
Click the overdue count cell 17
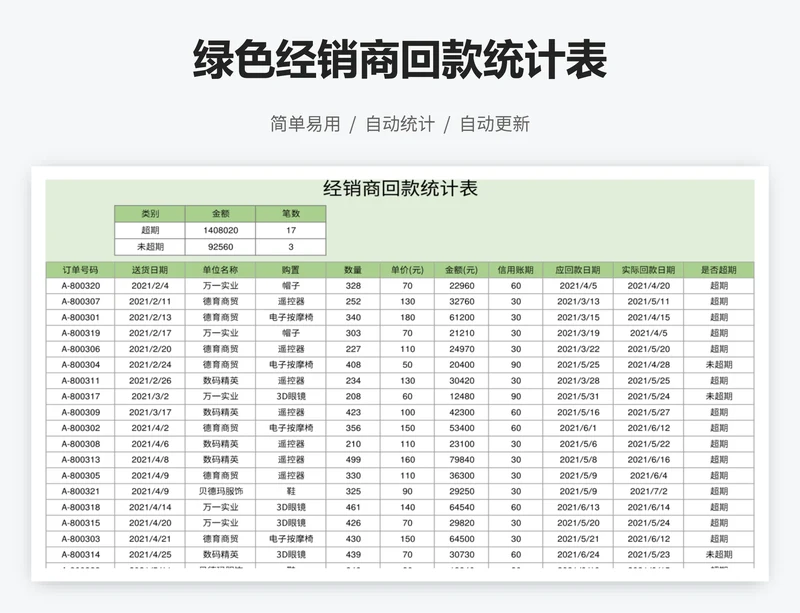click(291, 230)
